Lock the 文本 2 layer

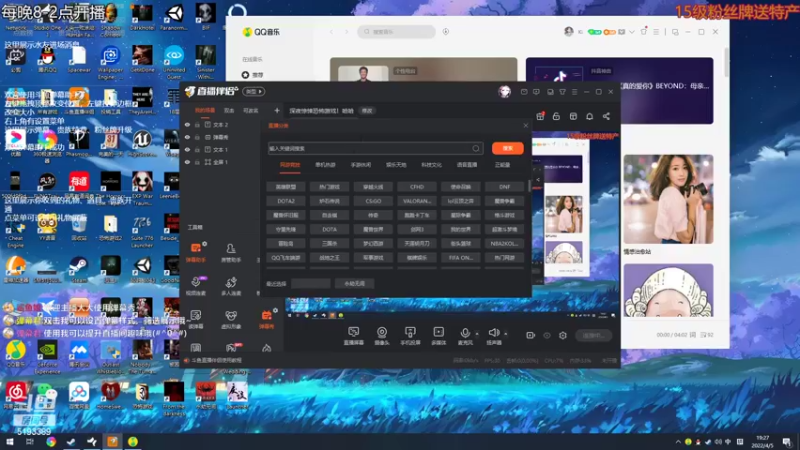197,124
